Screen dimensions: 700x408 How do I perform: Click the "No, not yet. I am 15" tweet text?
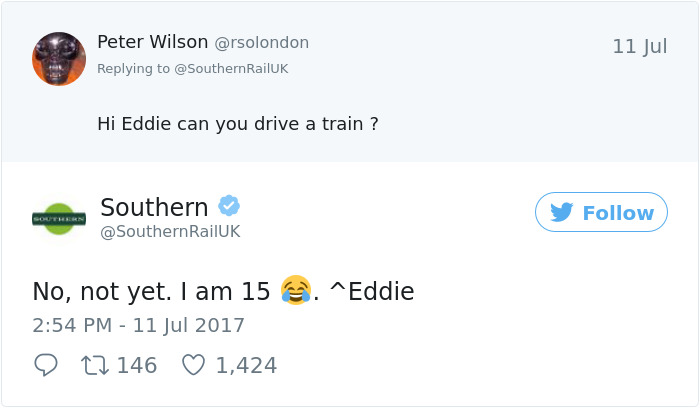pyautogui.click(x=152, y=292)
